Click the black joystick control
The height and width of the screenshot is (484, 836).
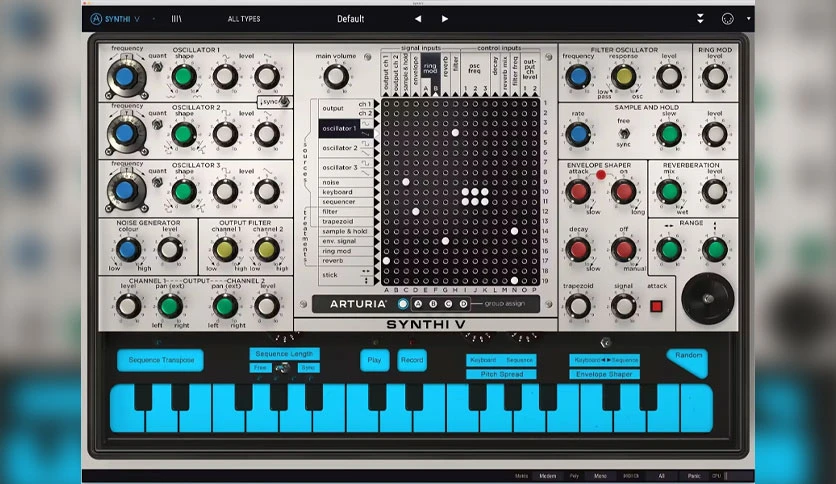pos(708,299)
